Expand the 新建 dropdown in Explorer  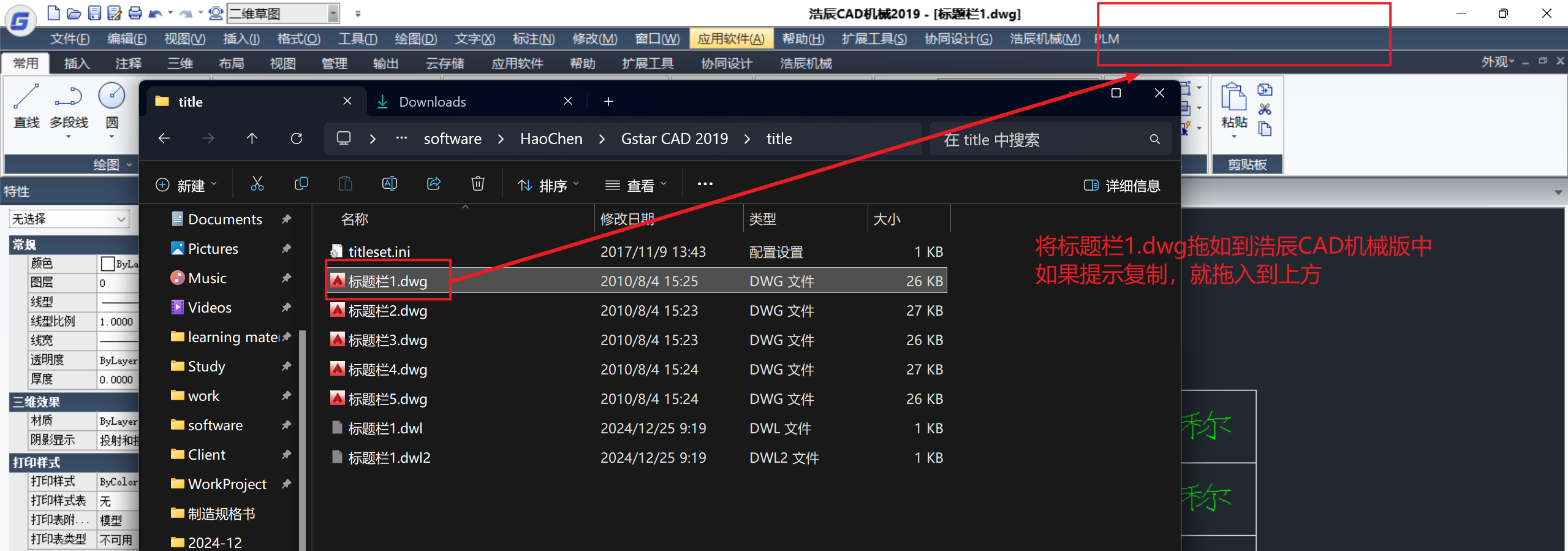point(186,184)
